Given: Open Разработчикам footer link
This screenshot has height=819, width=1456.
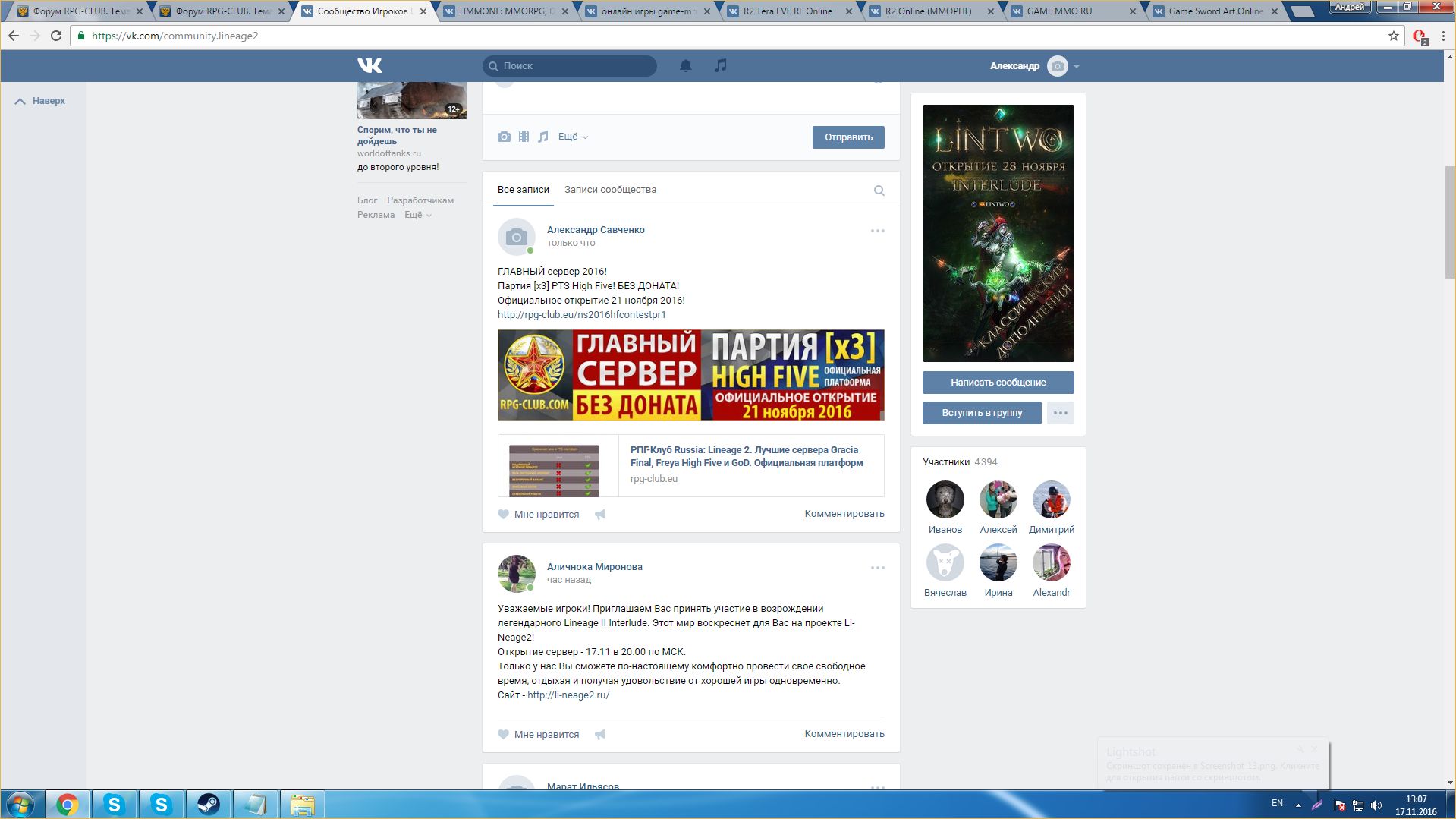Looking at the screenshot, I should tap(420, 200).
